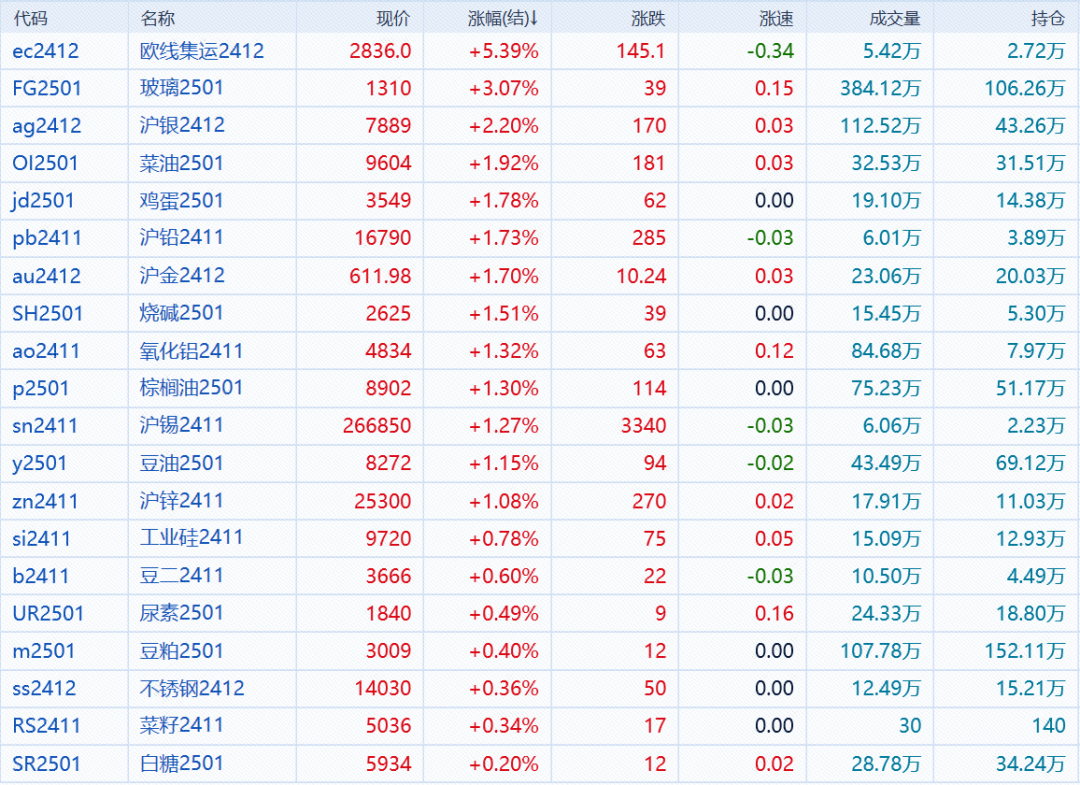
Task: Click the +5.39% change value
Action: pyautogui.click(x=503, y=51)
